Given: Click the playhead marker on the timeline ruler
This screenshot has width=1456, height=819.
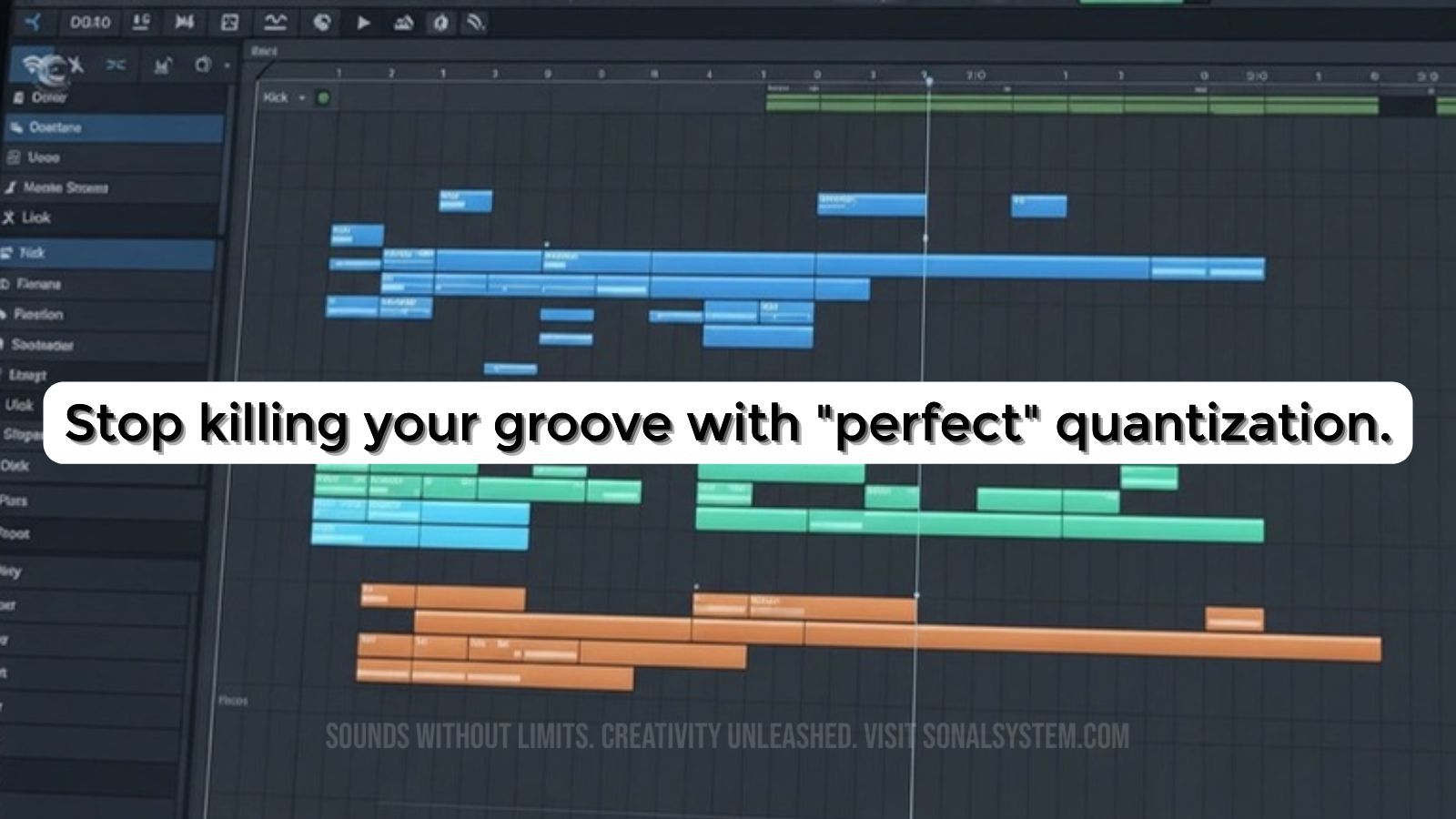Looking at the screenshot, I should 928,81.
